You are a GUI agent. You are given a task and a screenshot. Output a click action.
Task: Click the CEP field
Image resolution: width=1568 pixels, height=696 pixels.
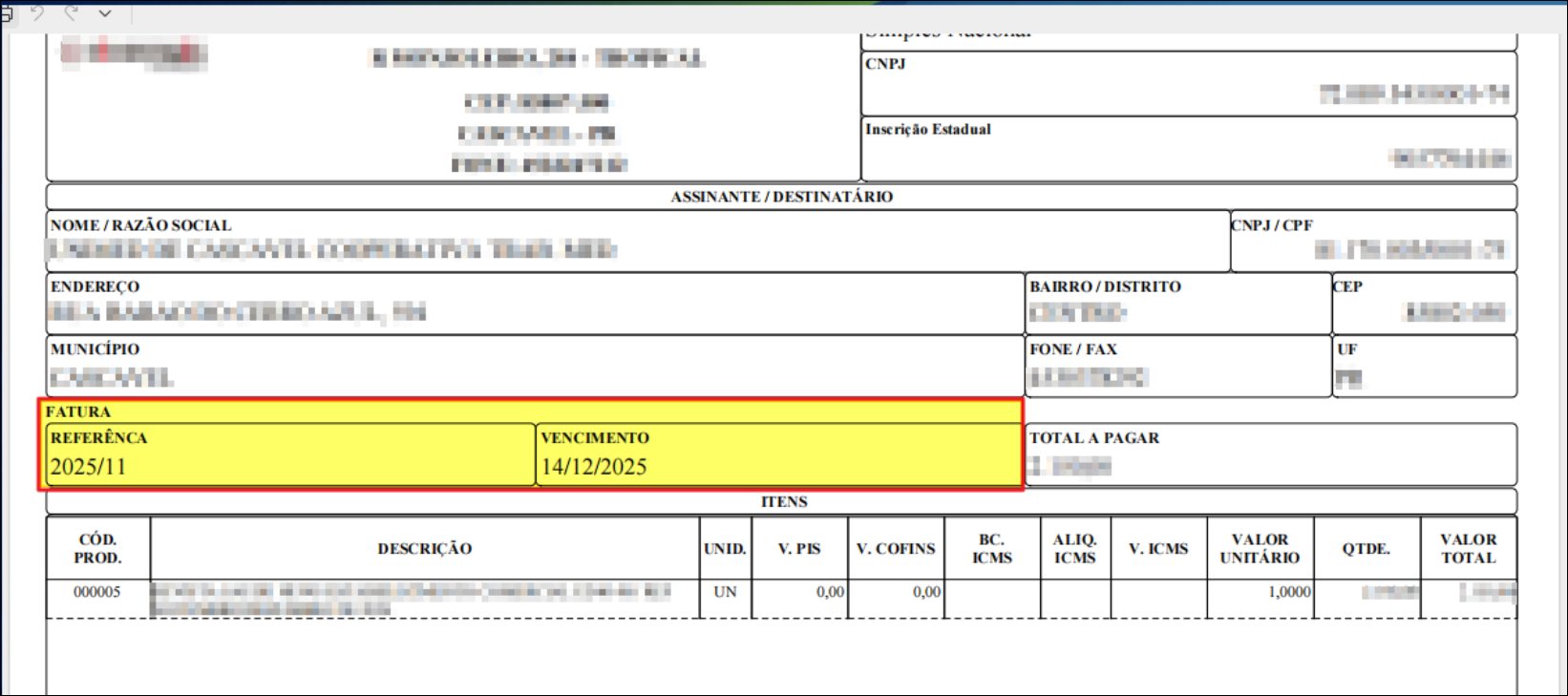1423,304
